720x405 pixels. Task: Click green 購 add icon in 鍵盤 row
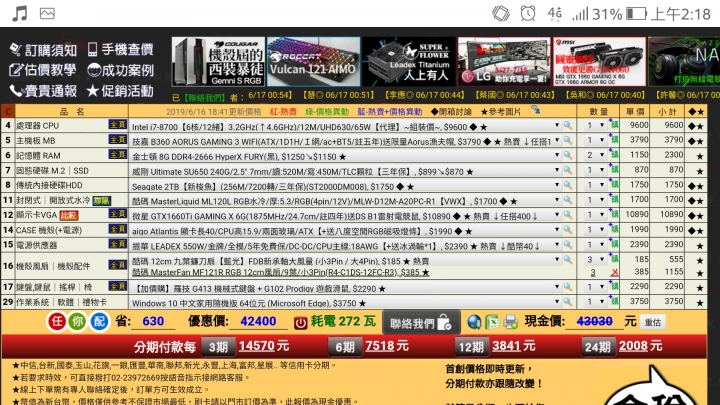[x=614, y=286]
